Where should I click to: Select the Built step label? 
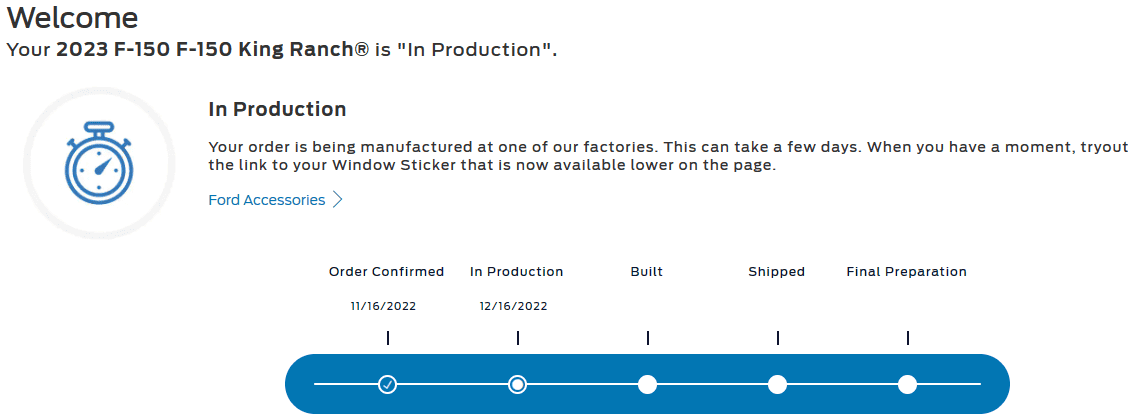click(x=646, y=272)
